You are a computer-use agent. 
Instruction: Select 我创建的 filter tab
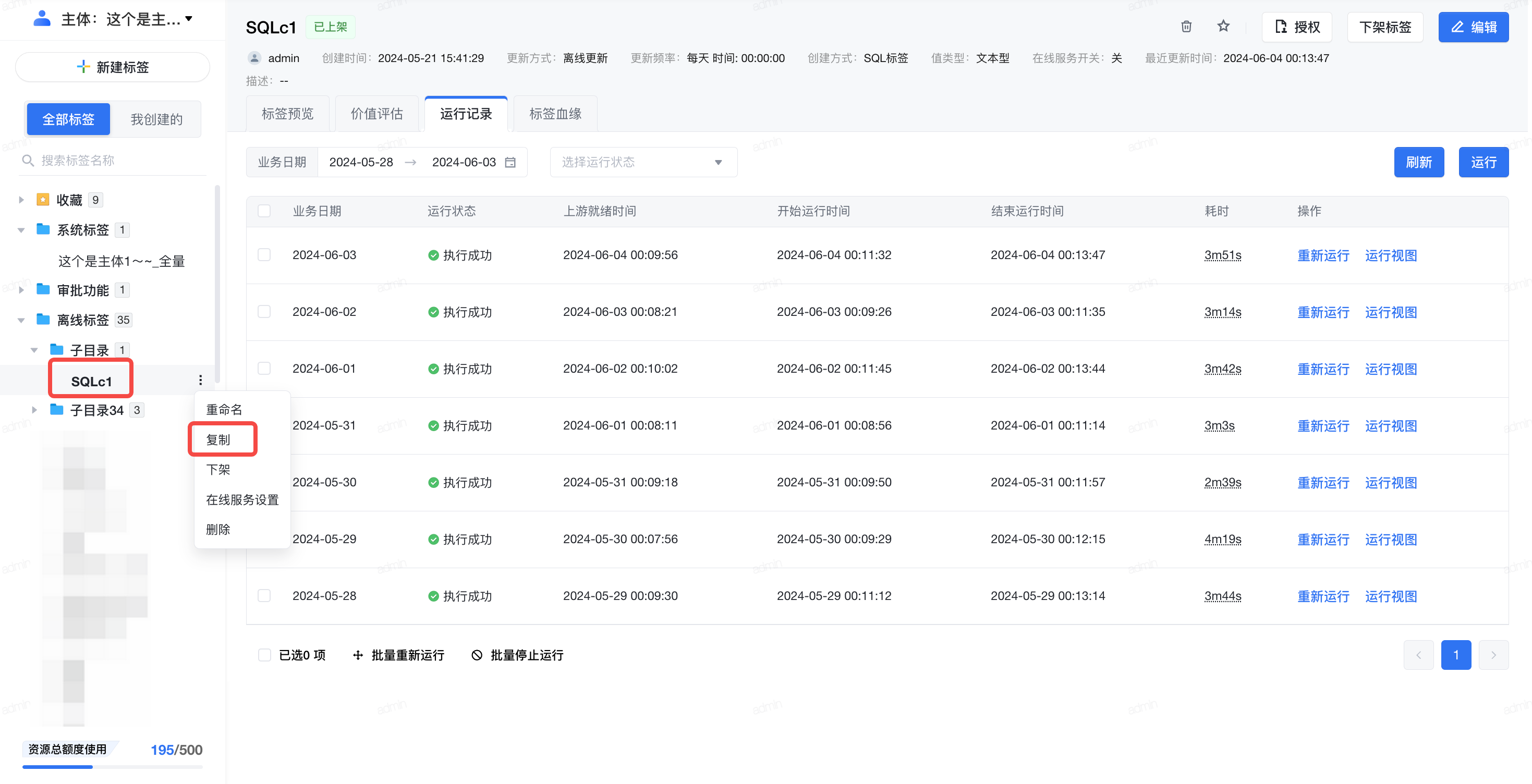pos(156,119)
